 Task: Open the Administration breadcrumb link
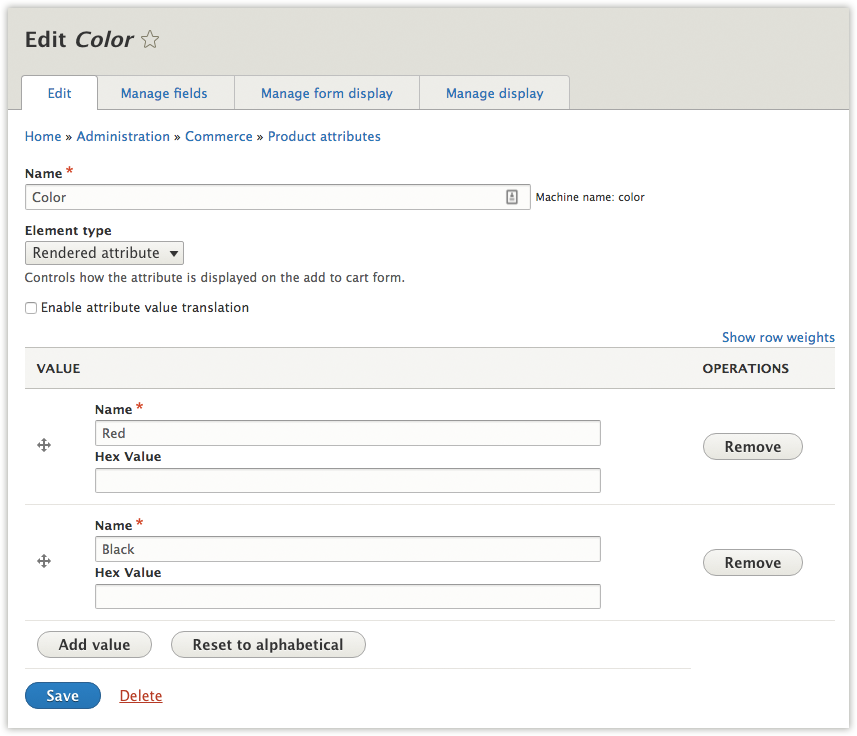click(123, 136)
